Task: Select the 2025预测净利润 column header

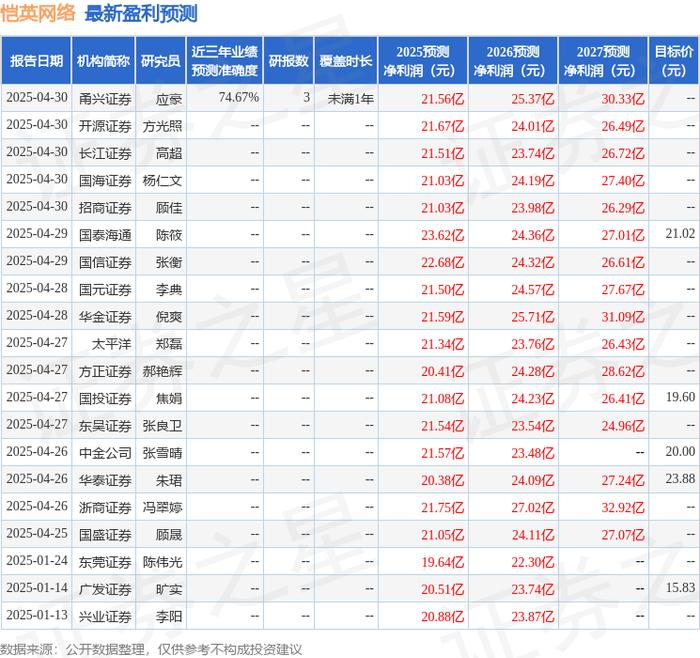Action: tap(423, 61)
